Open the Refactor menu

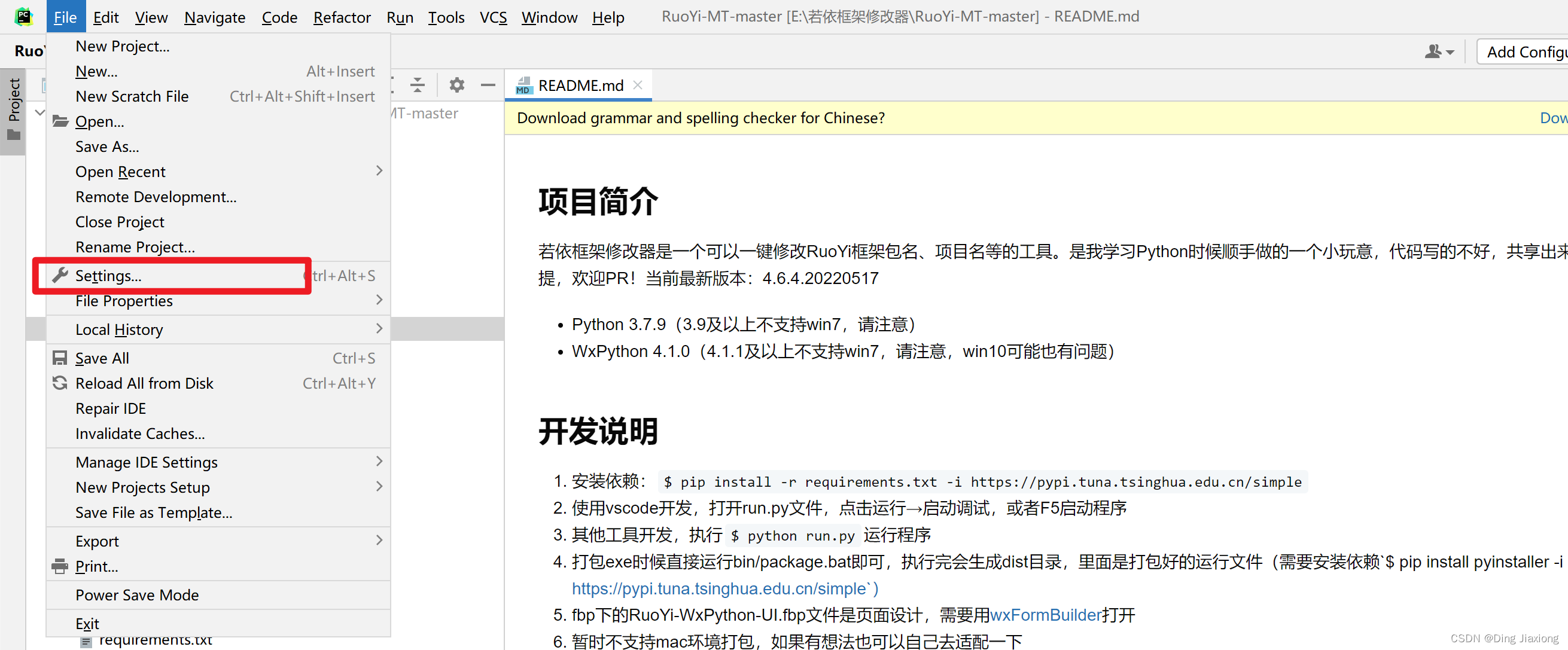click(342, 17)
